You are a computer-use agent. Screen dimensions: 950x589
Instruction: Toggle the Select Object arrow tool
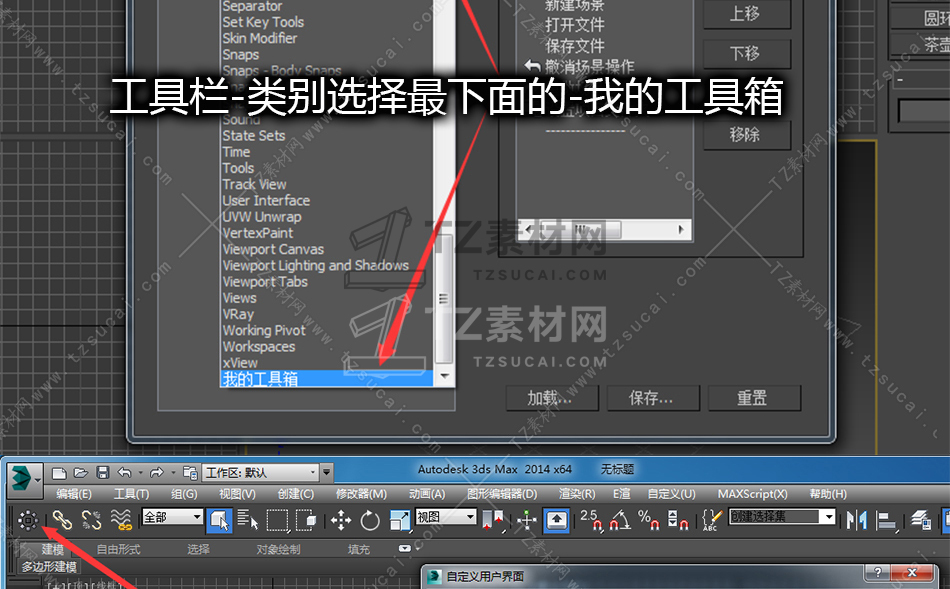tap(219, 520)
